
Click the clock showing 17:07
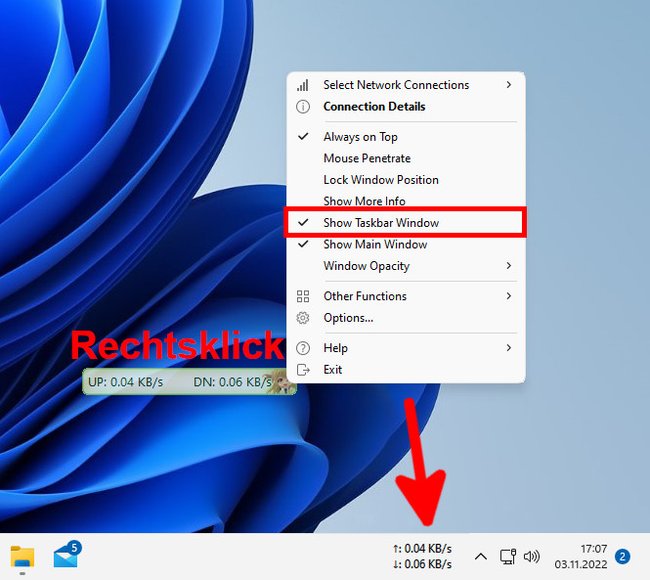click(594, 549)
